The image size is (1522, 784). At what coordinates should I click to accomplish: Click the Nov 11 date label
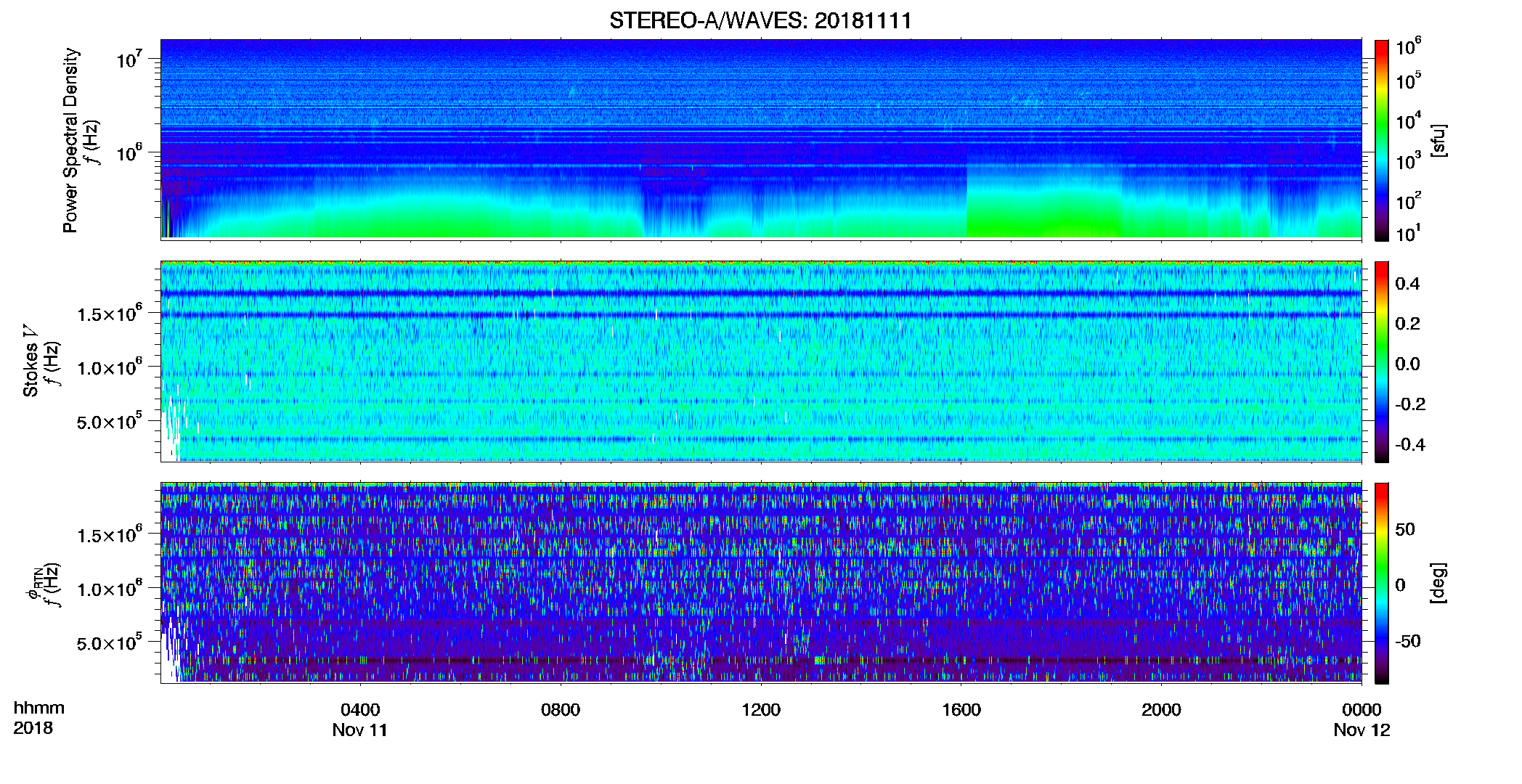click(360, 730)
